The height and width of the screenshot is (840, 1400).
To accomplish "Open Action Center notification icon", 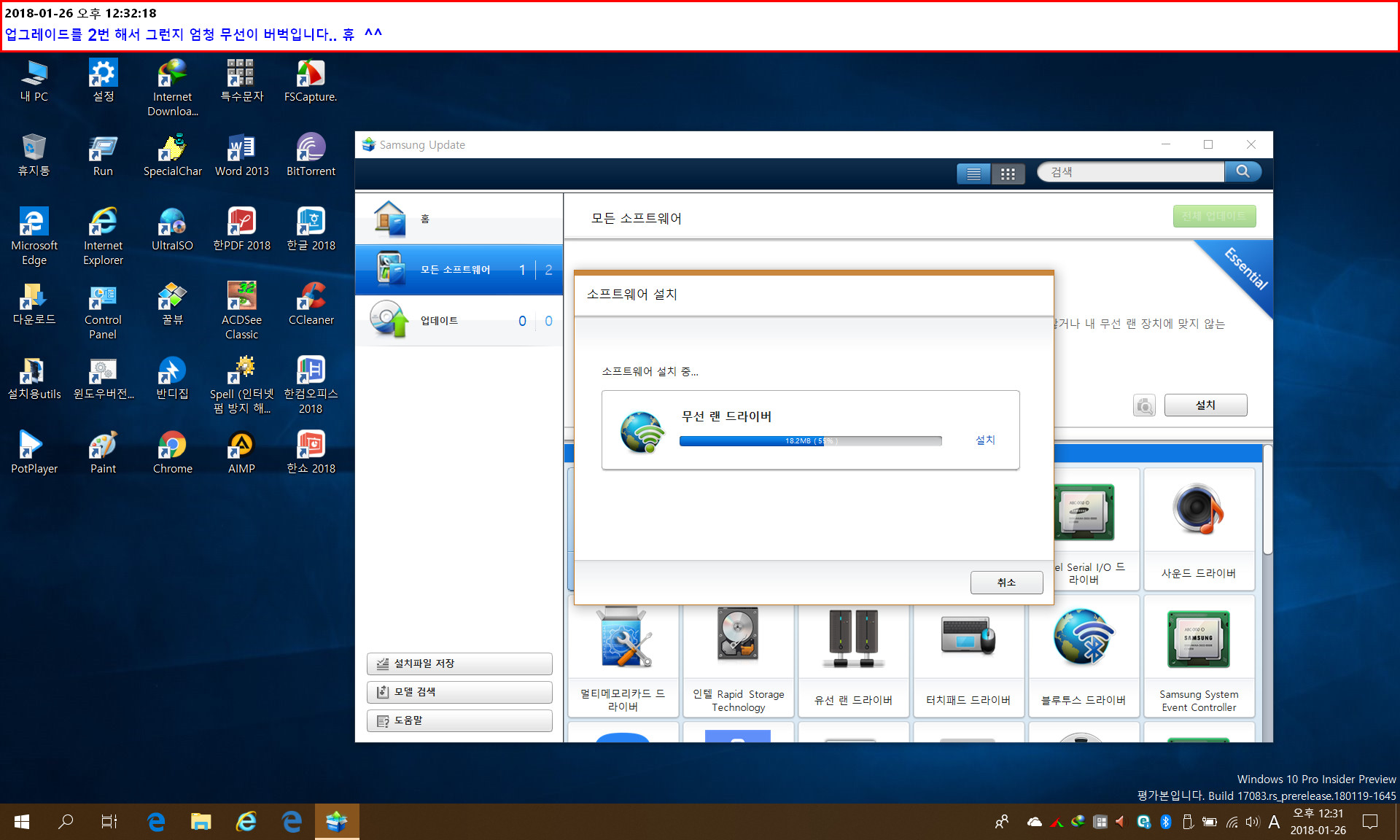I will tap(1371, 822).
